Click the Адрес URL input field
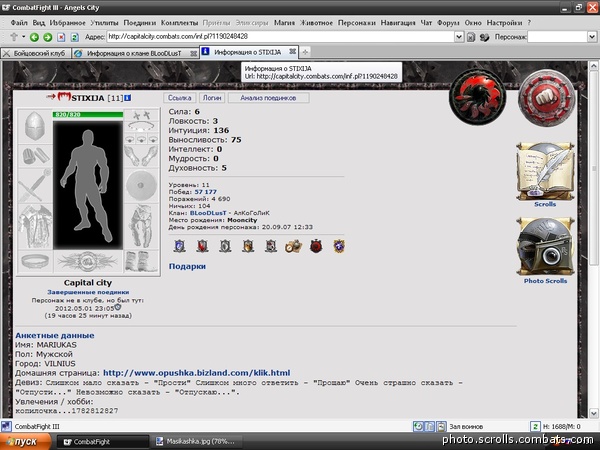Image resolution: width=600 pixels, height=450 pixels. (280, 37)
